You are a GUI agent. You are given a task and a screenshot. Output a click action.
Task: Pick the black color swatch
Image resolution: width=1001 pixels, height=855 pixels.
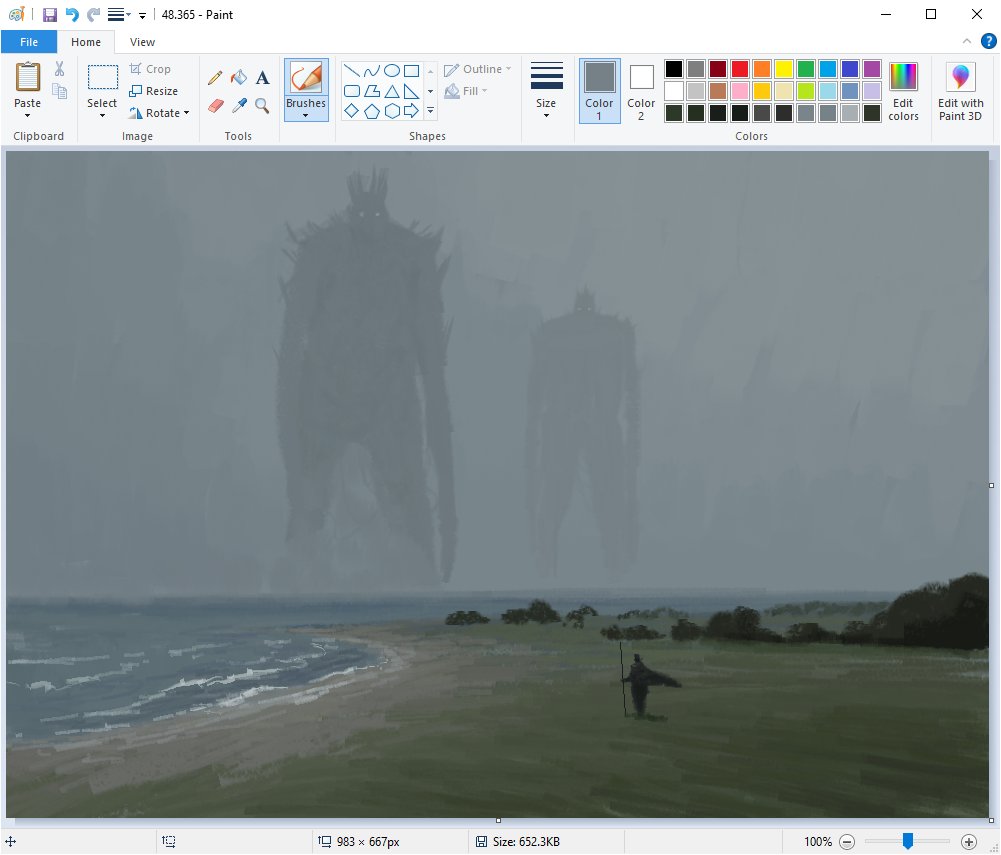point(674,69)
